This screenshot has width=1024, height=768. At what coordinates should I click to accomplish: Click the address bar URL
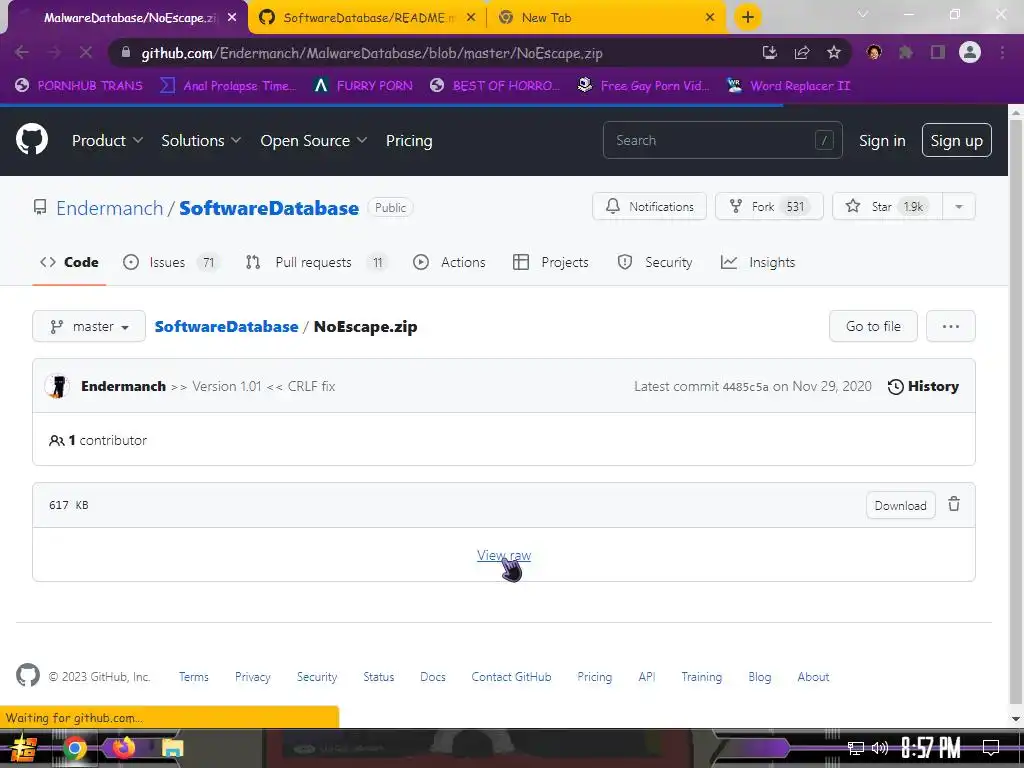pyautogui.click(x=372, y=53)
